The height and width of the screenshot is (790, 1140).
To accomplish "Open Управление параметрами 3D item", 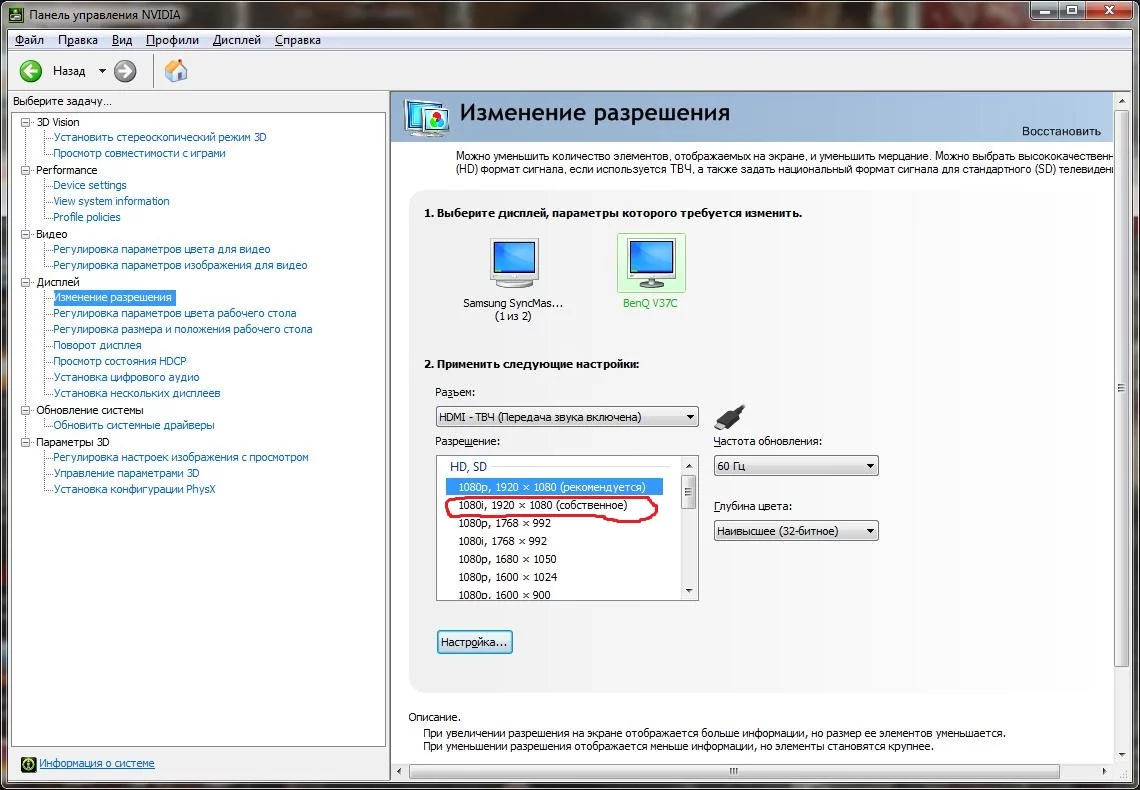I will (127, 473).
